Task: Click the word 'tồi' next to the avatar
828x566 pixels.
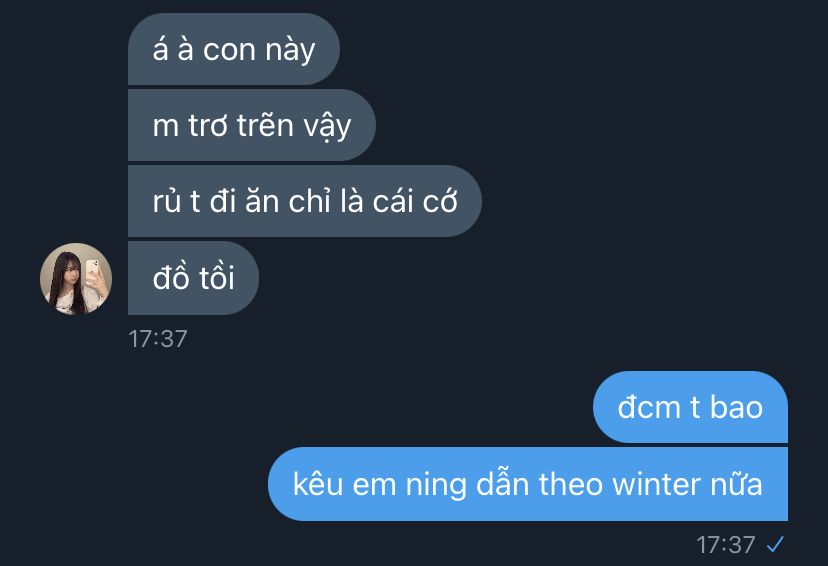Action: pyautogui.click(x=217, y=277)
